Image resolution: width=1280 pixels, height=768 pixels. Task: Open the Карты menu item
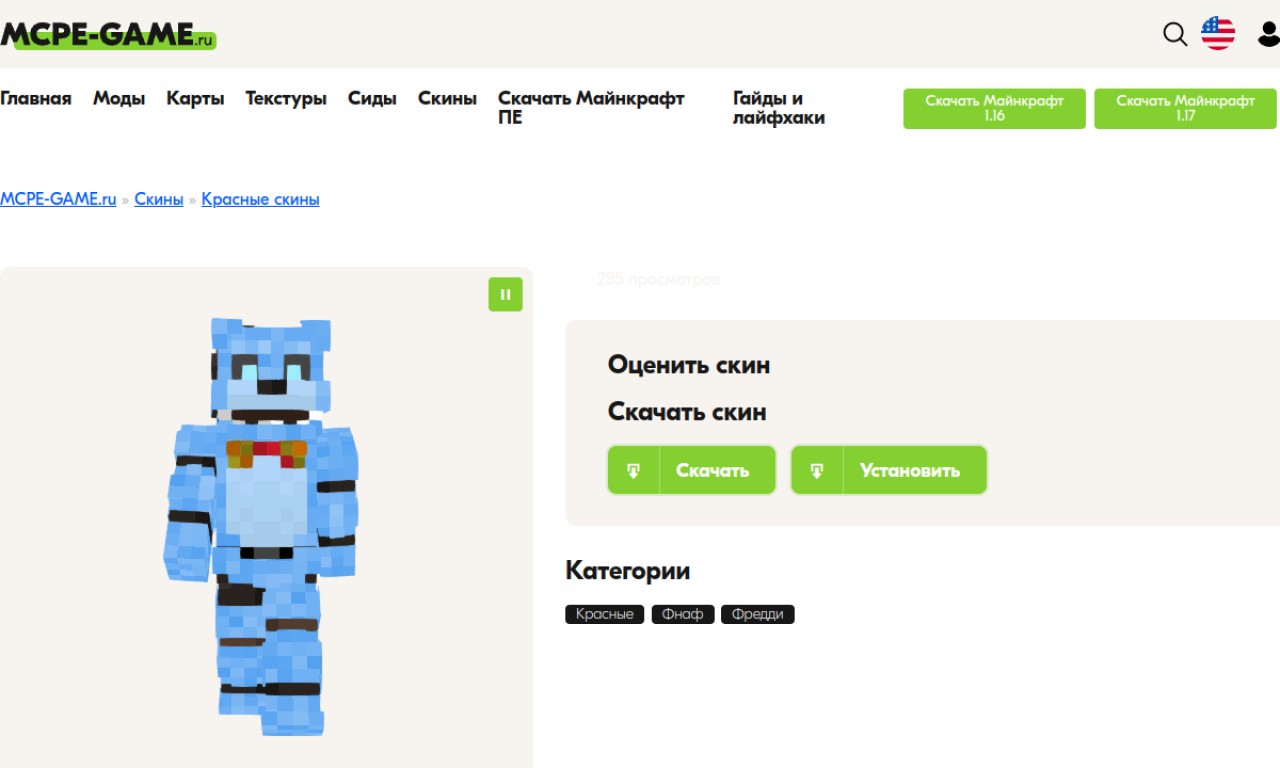195,98
